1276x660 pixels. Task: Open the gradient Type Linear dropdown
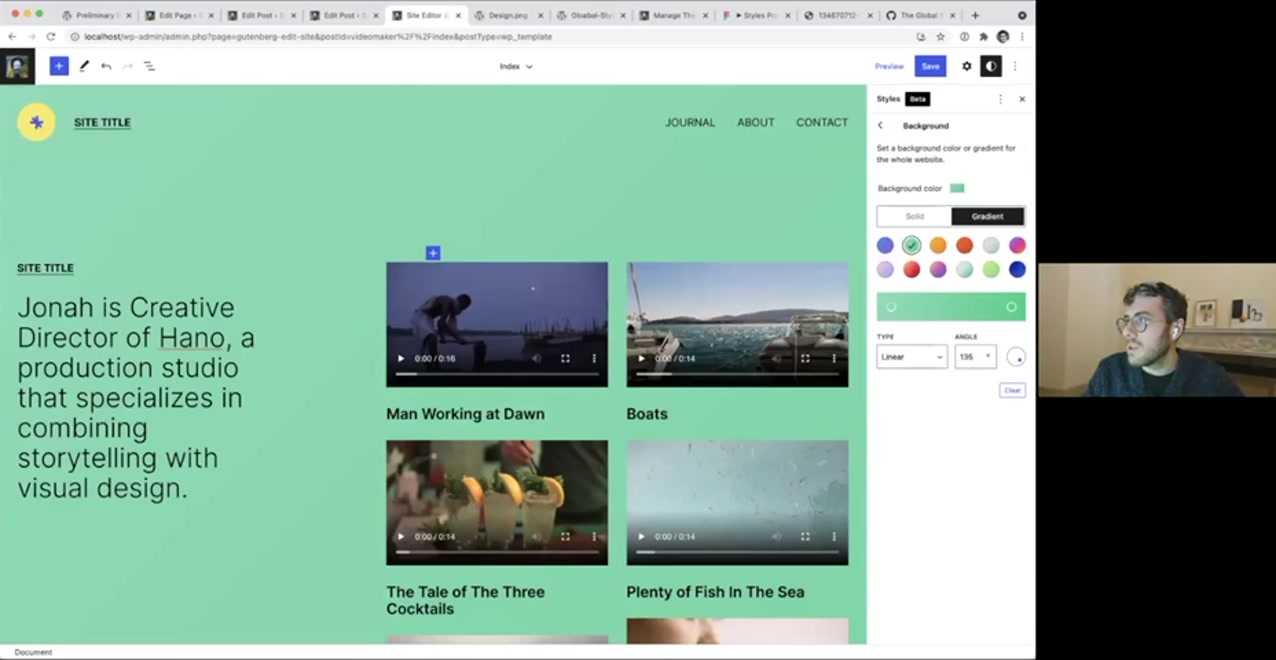click(911, 357)
